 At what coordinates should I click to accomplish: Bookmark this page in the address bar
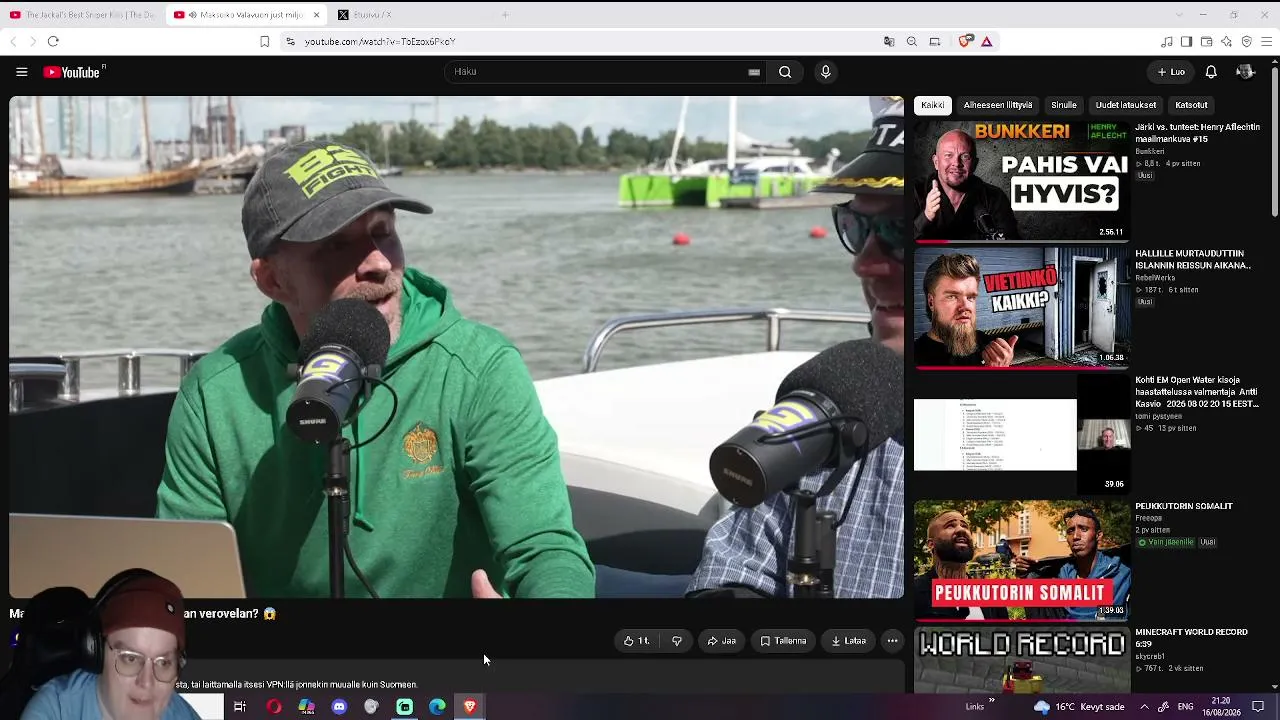click(264, 41)
